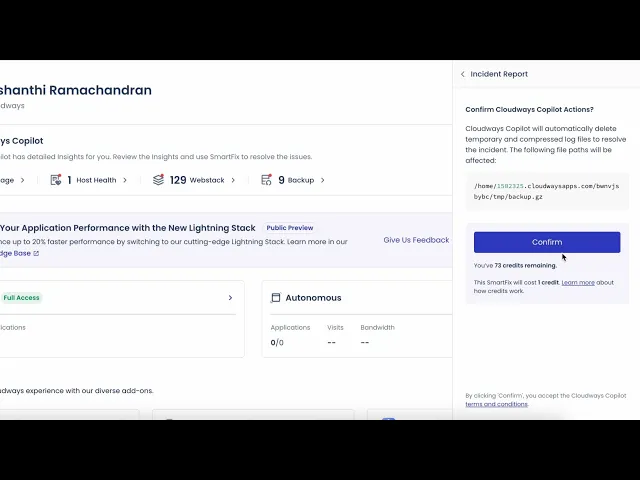Go back using the Incident Report arrow

pos(462,74)
